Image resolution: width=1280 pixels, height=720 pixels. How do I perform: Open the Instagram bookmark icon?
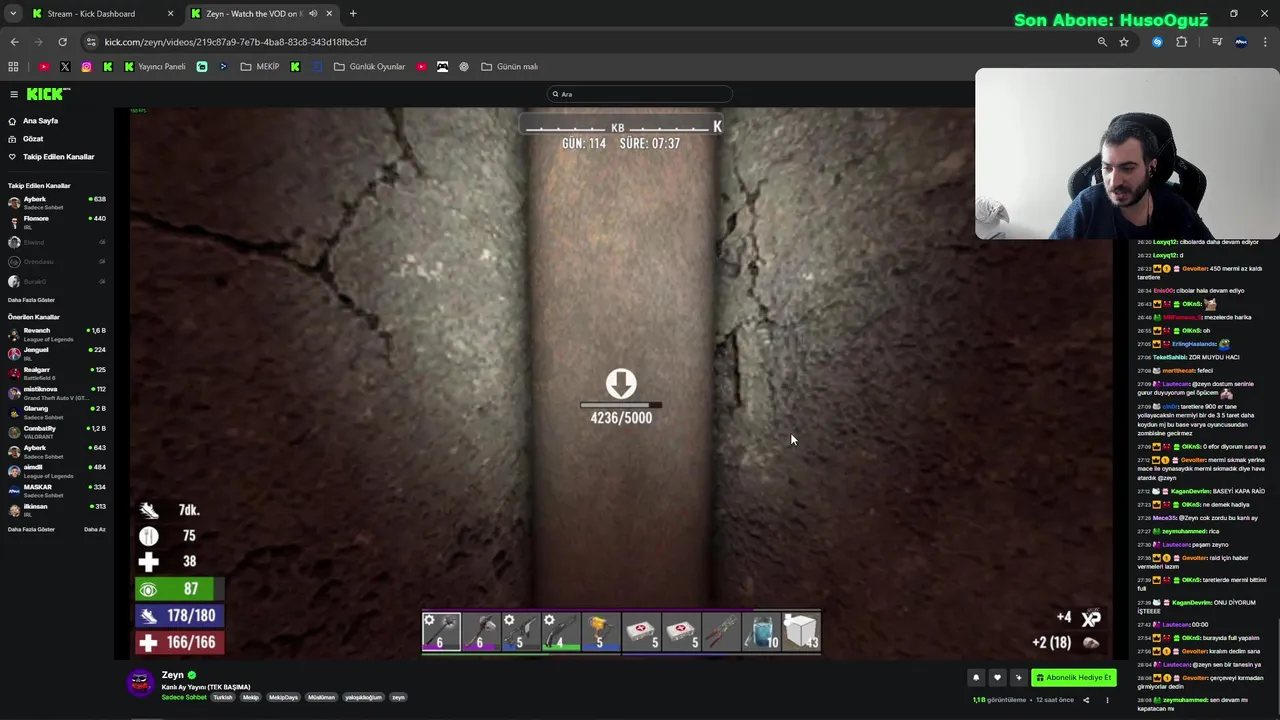(x=87, y=67)
